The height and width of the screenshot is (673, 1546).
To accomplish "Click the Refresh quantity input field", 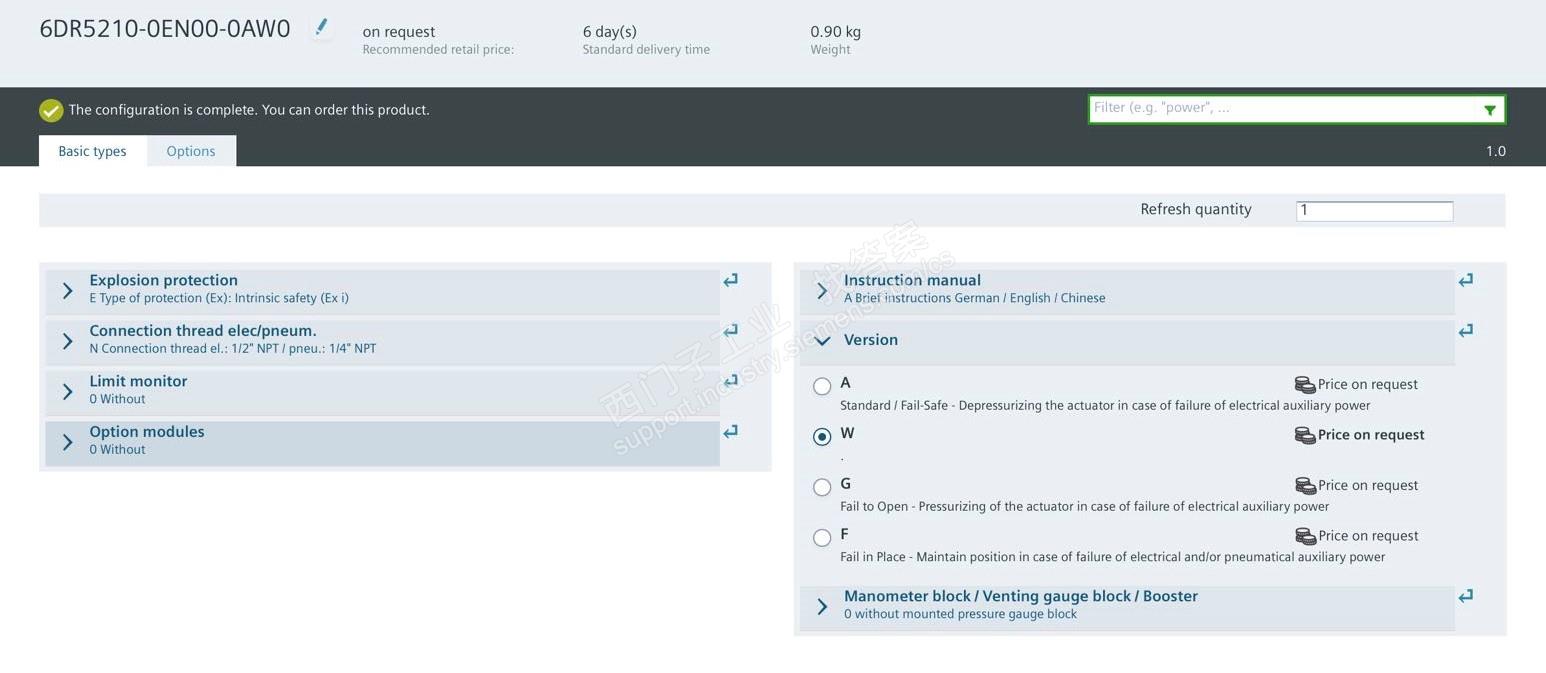I will (1374, 211).
